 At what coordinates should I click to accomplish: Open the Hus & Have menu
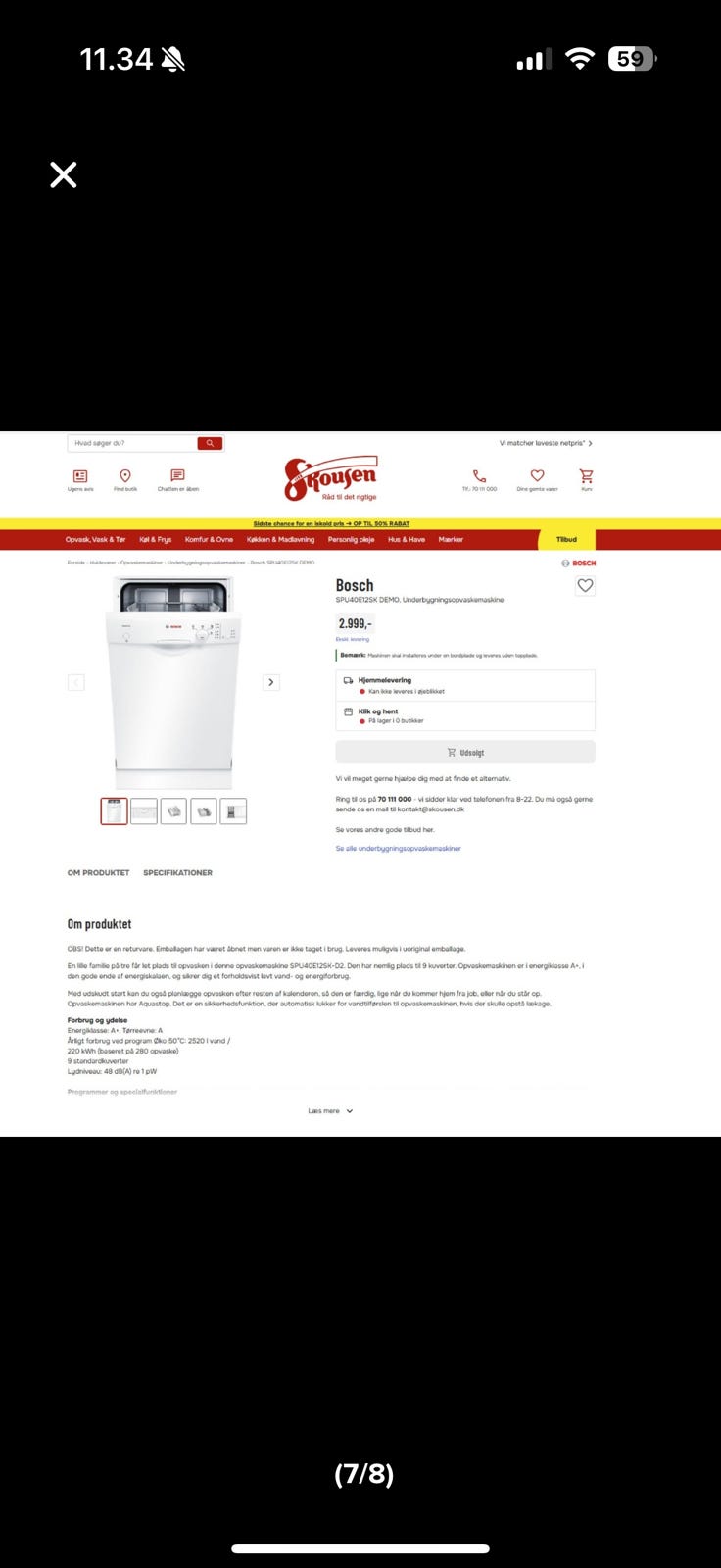407,539
